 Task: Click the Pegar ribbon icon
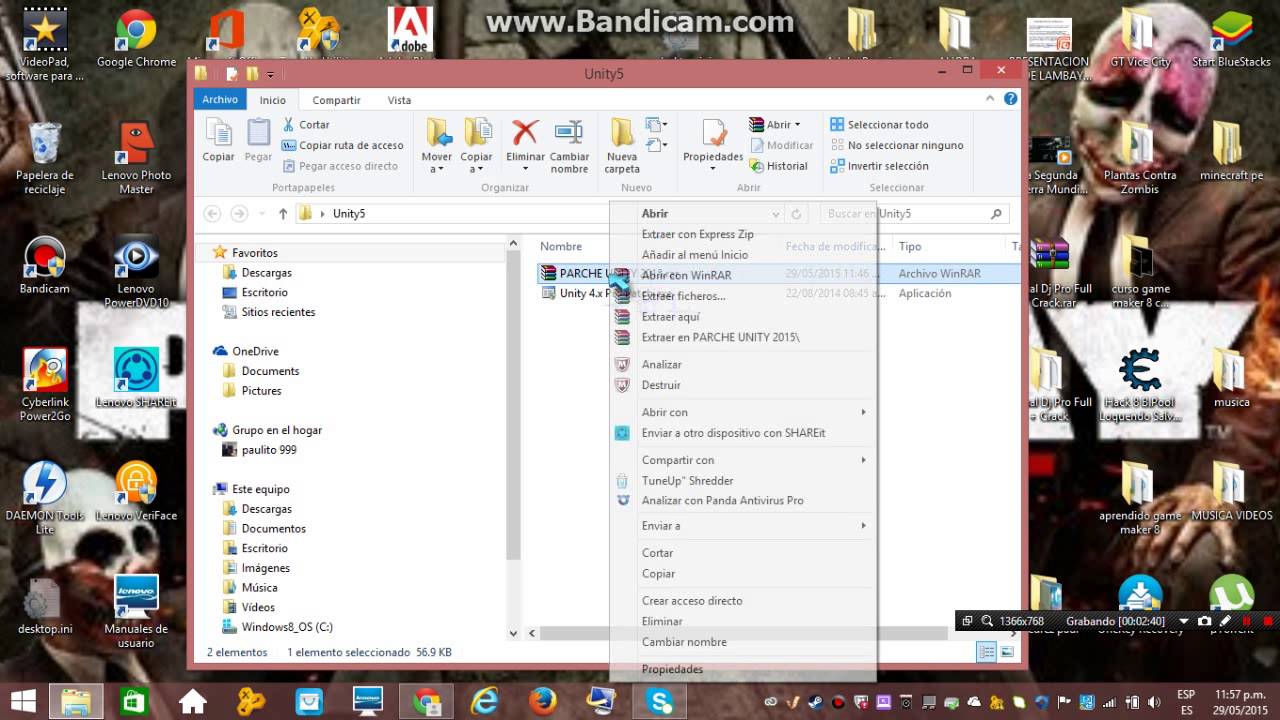click(258, 140)
